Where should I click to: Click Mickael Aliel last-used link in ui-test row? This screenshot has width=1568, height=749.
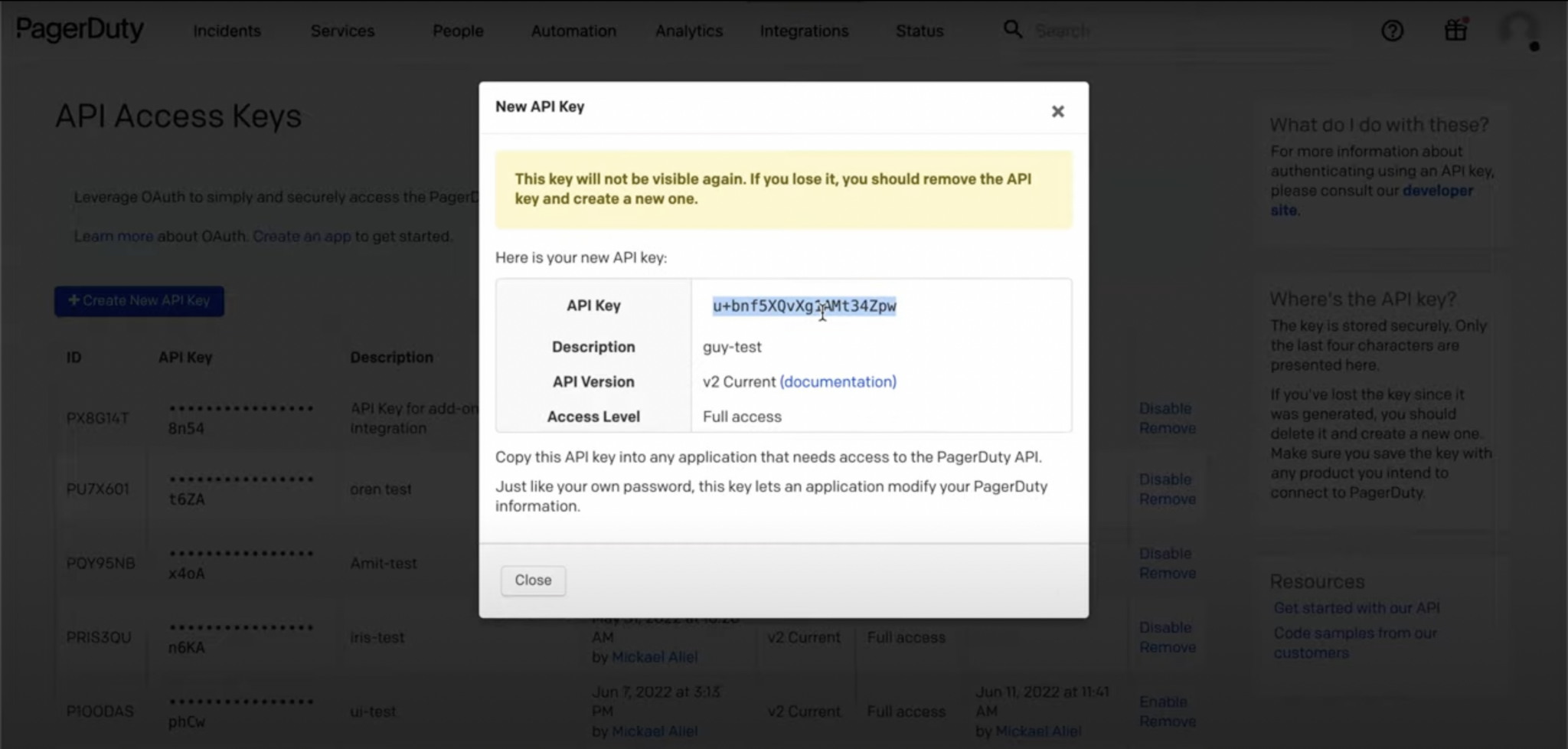1038,731
